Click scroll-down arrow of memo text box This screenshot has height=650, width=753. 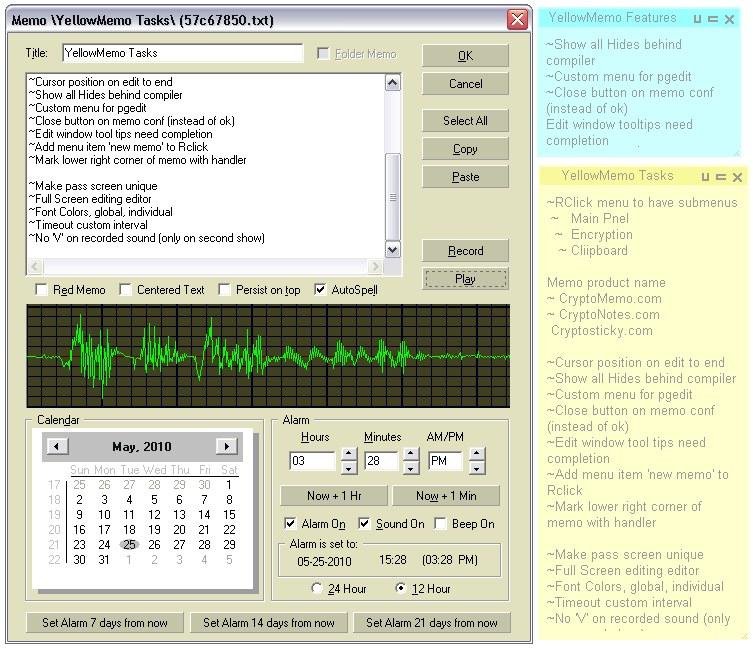393,249
